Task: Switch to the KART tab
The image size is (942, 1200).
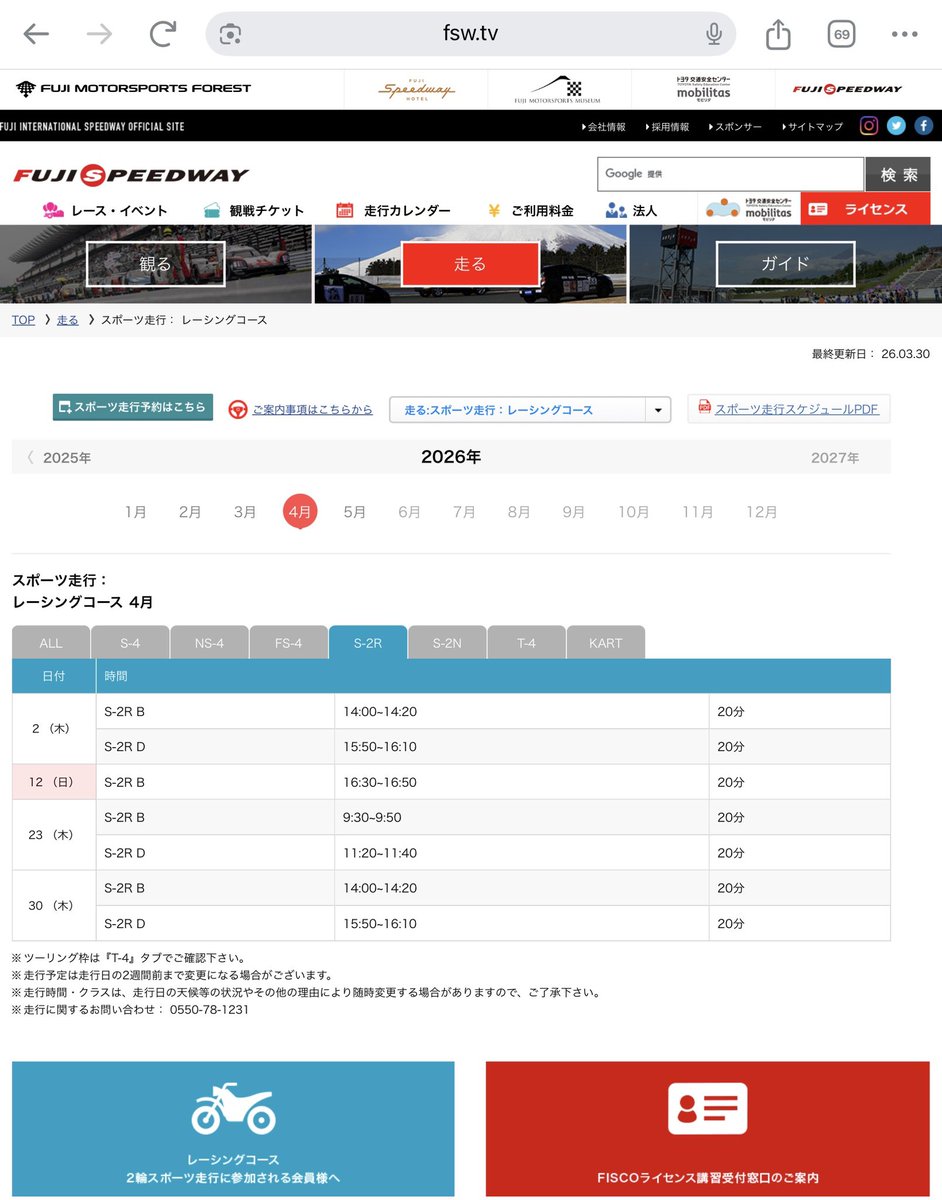Action: (606, 643)
